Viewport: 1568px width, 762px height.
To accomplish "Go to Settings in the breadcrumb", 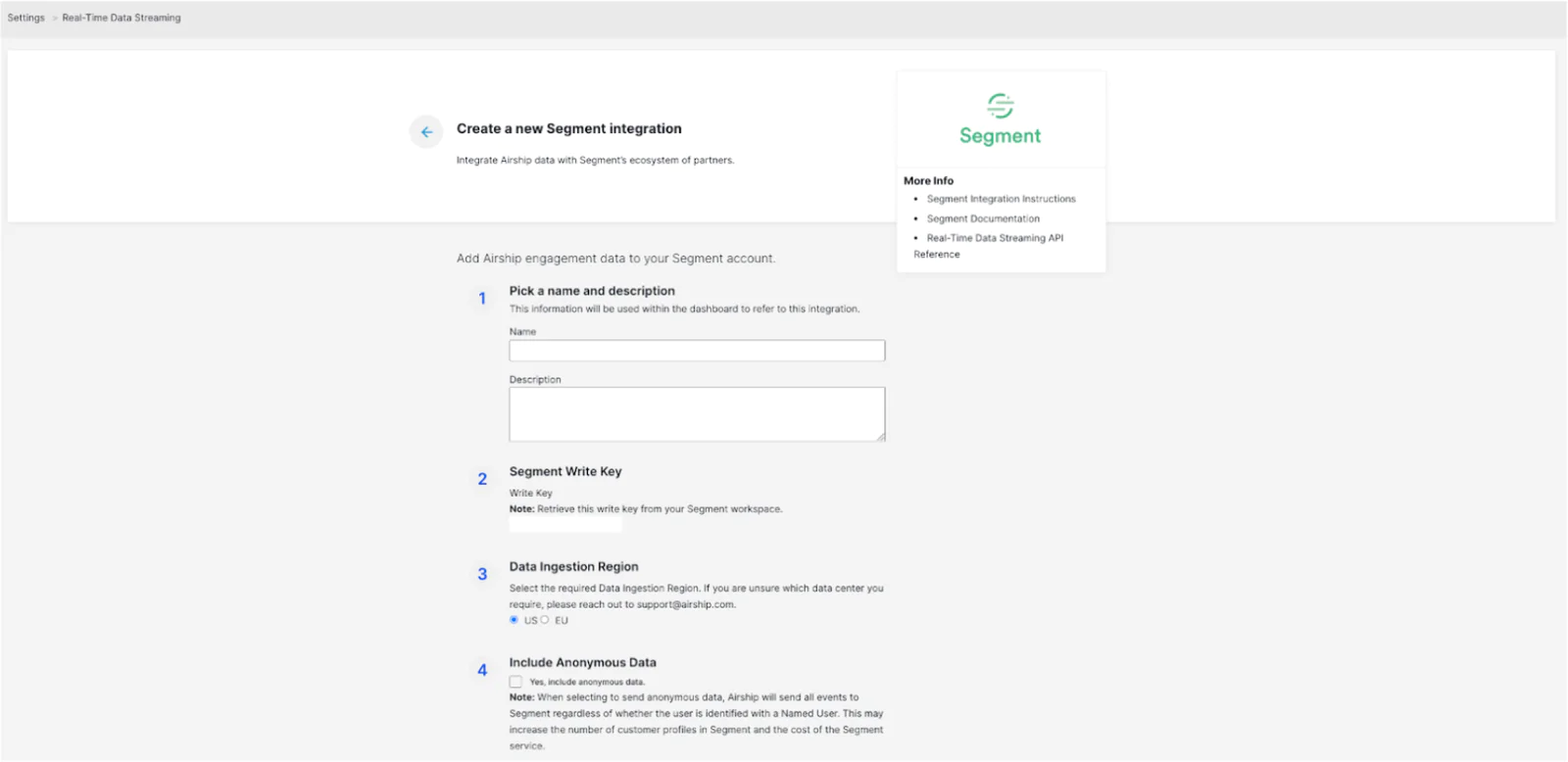I will click(26, 18).
